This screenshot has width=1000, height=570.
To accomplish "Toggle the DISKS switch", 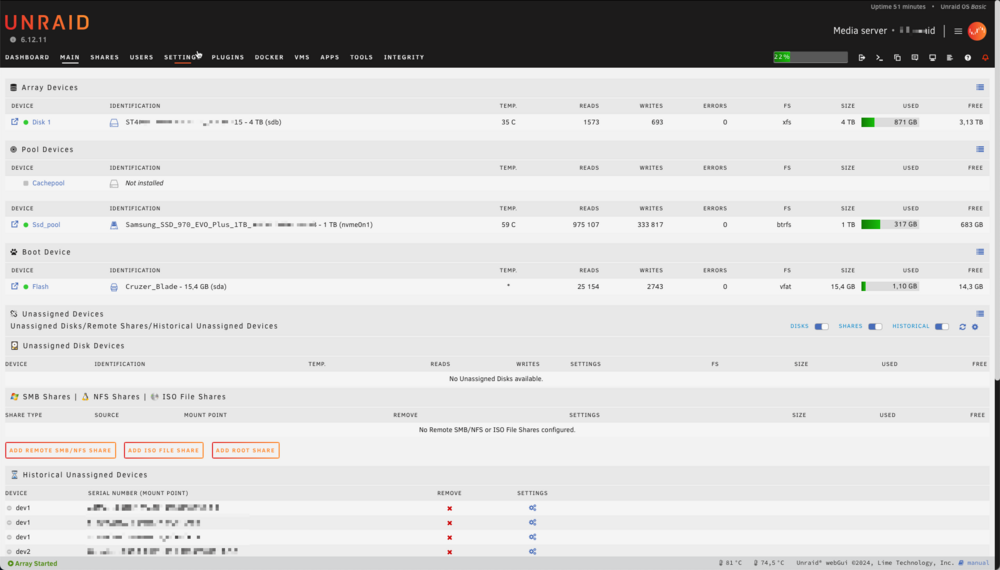I will tap(821, 326).
